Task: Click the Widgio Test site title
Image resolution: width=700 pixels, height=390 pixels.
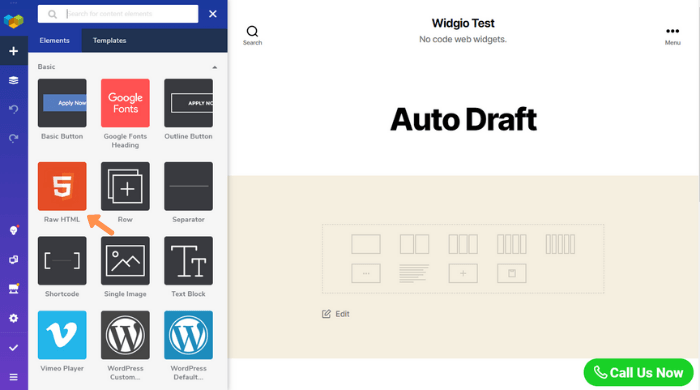Action: click(x=463, y=23)
